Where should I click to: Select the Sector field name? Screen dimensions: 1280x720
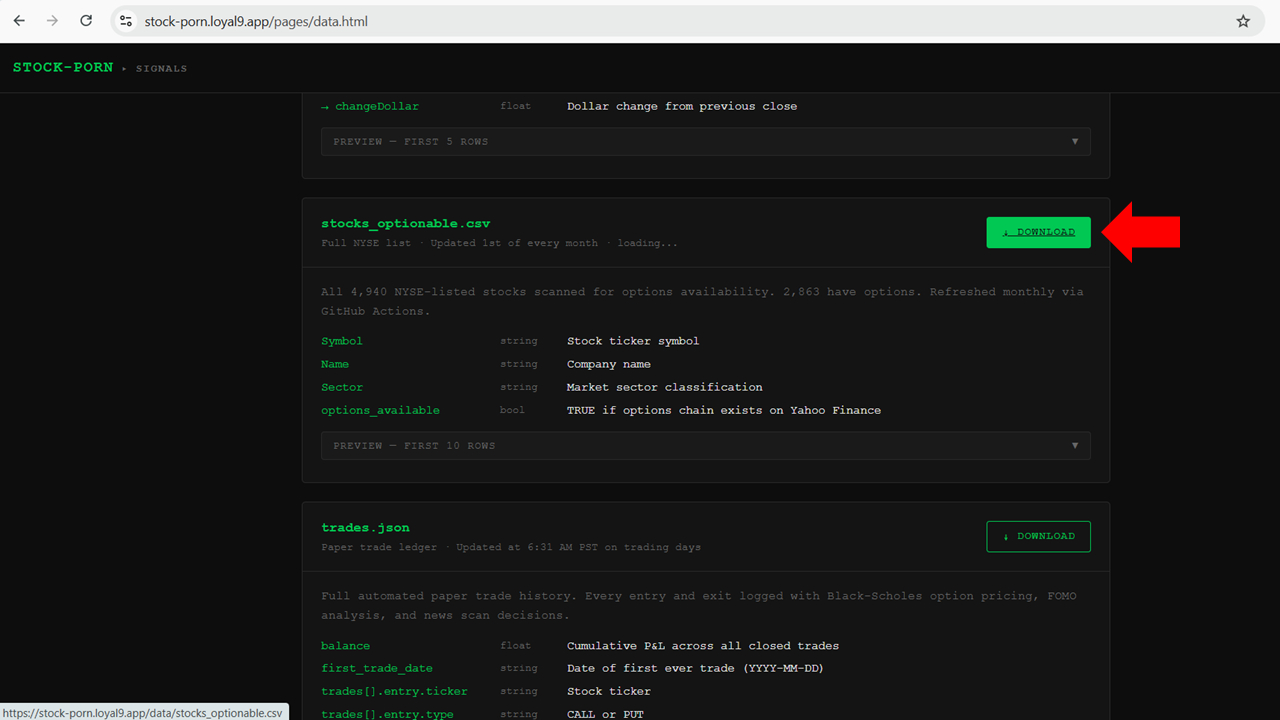coord(342,387)
